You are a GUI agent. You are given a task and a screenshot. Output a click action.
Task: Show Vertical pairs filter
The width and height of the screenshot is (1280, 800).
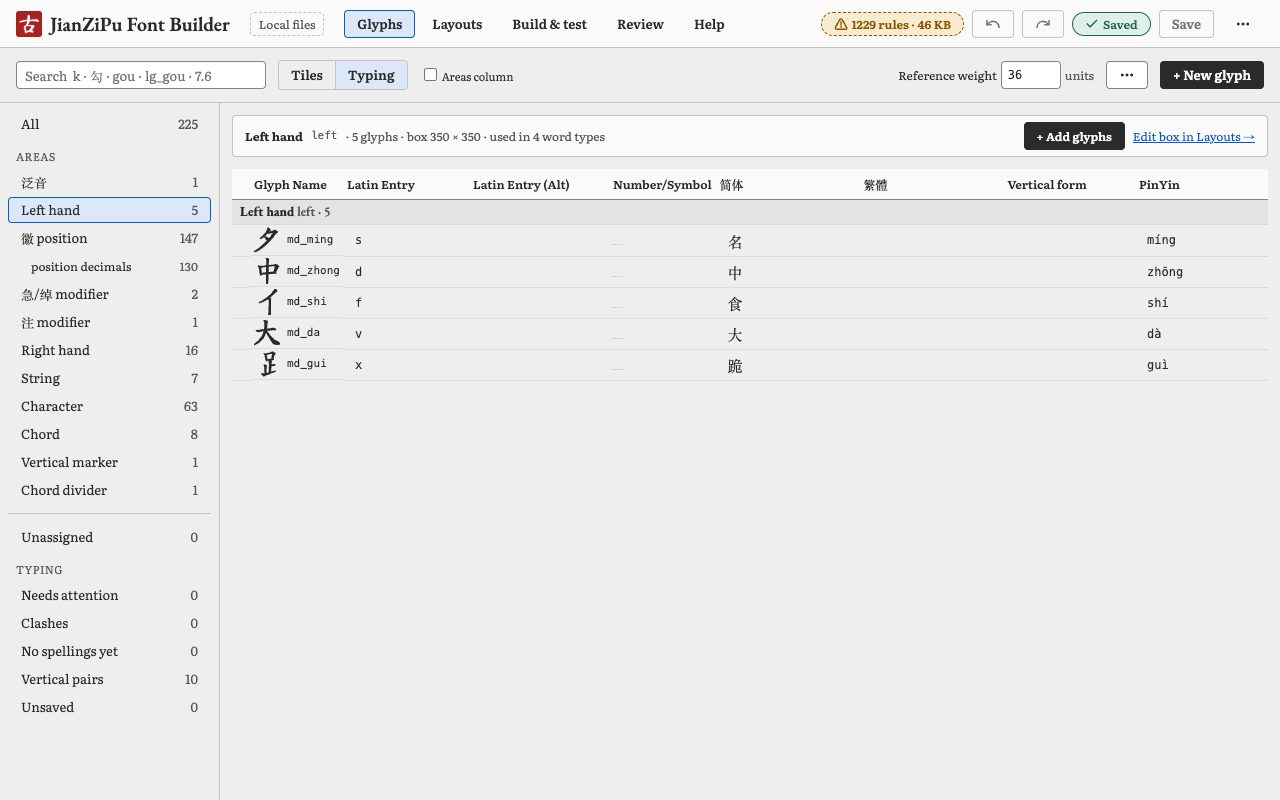[110, 679]
